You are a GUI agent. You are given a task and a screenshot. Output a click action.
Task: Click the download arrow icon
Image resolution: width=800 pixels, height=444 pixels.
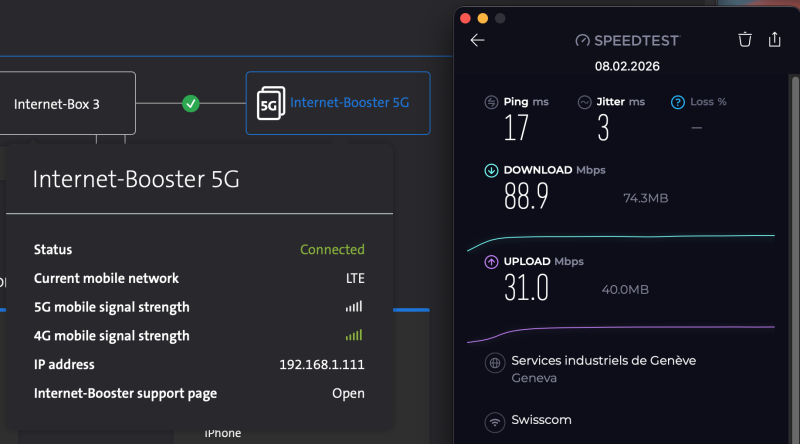pyautogui.click(x=491, y=170)
